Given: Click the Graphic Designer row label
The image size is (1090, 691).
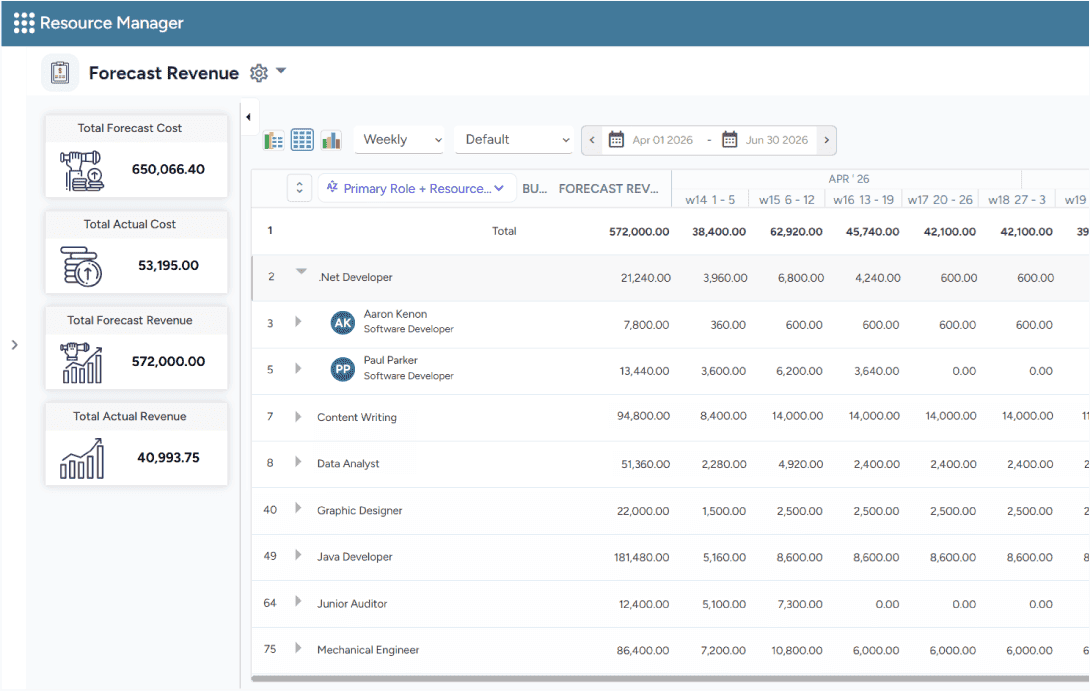Looking at the screenshot, I should 359,510.
